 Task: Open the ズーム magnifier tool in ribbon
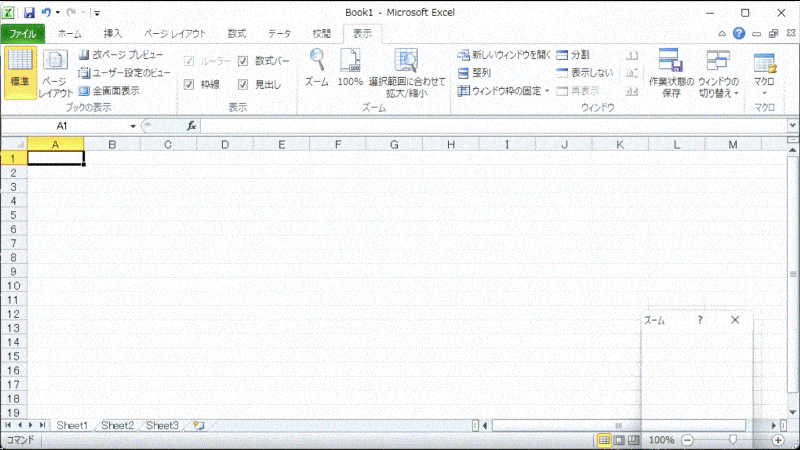[x=317, y=67]
